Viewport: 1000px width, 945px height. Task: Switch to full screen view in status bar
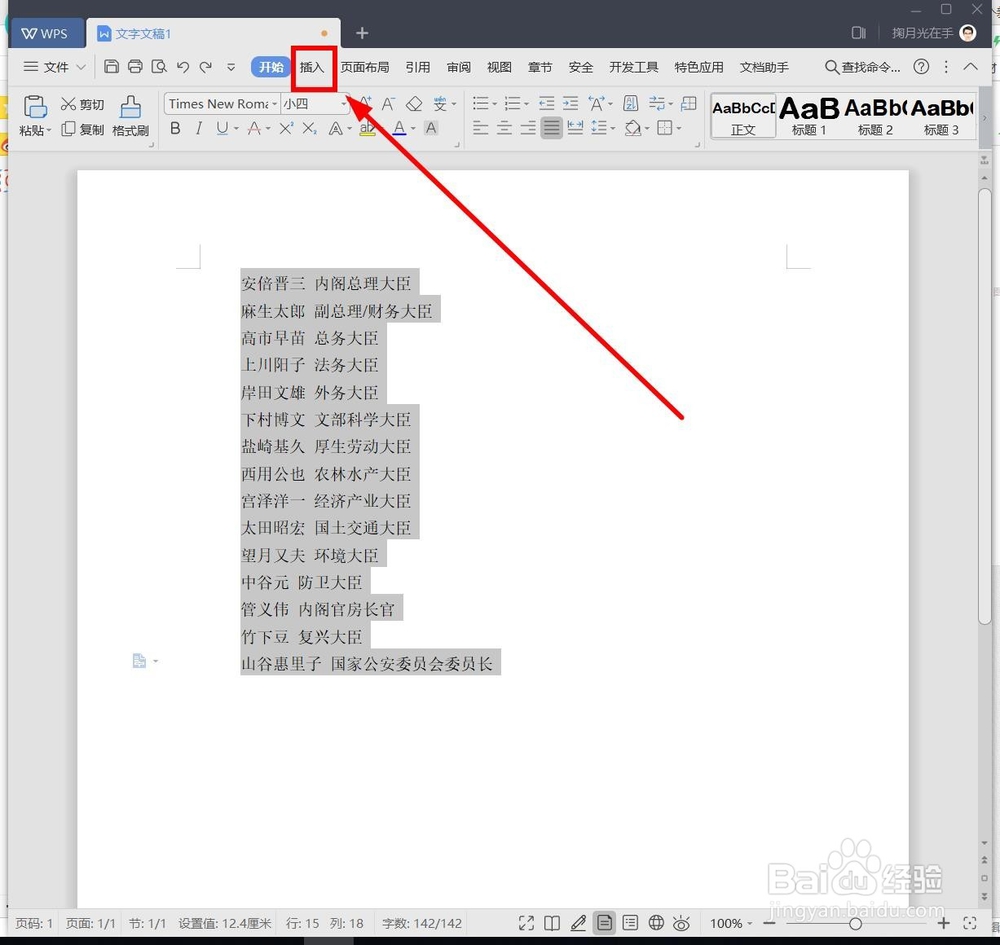click(526, 923)
